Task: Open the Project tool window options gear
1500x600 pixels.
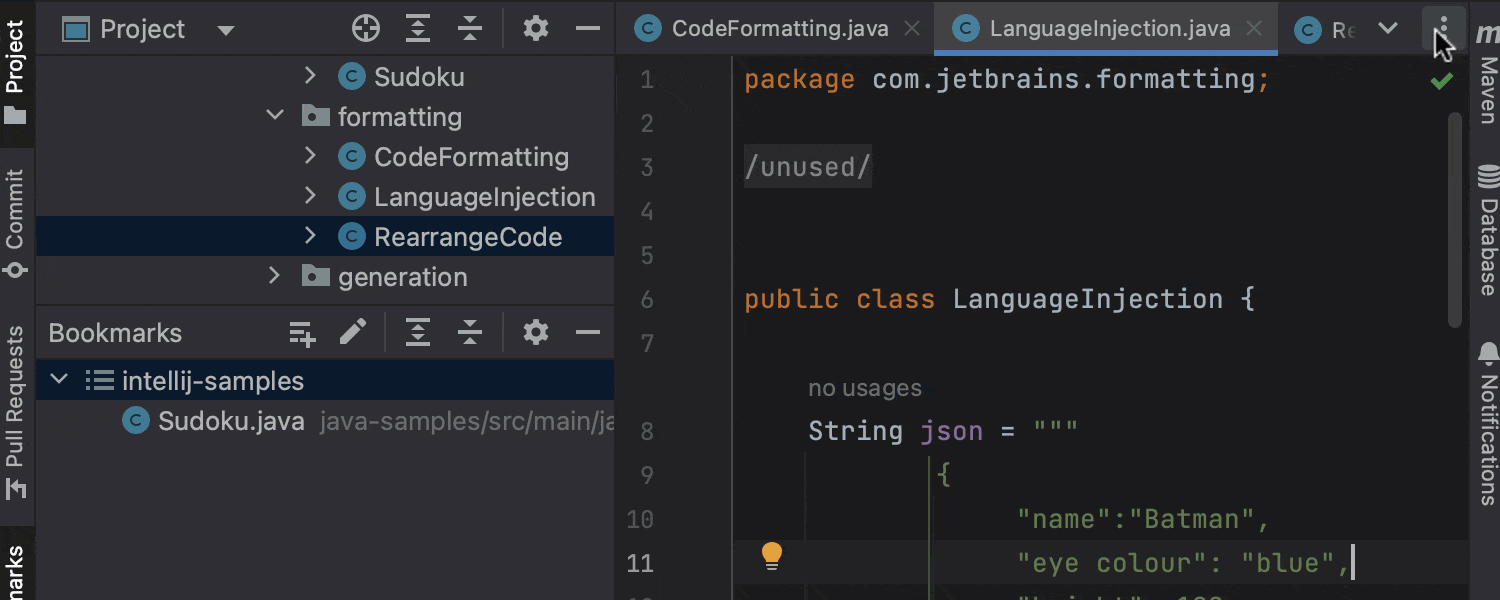Action: [536, 28]
